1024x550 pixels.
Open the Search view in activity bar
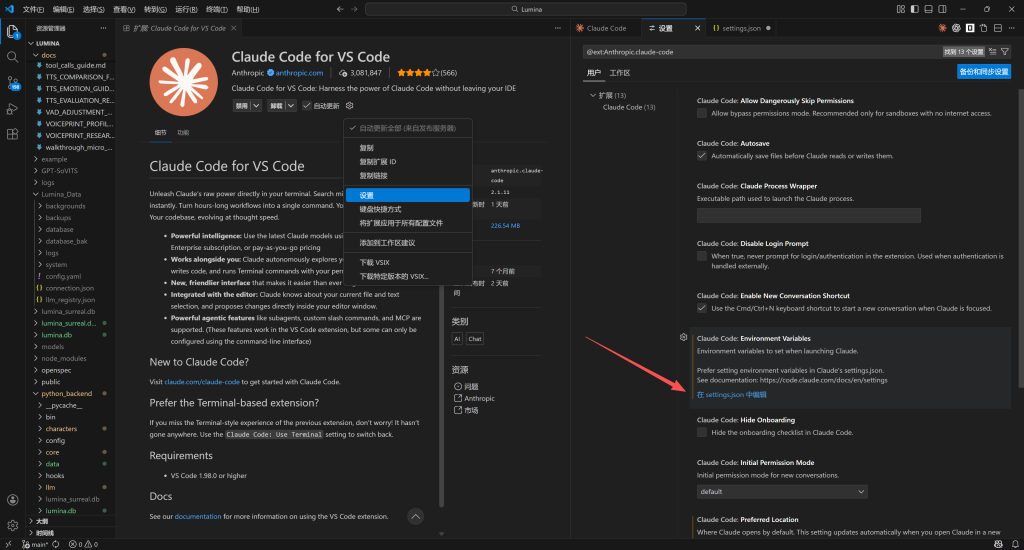pos(13,56)
